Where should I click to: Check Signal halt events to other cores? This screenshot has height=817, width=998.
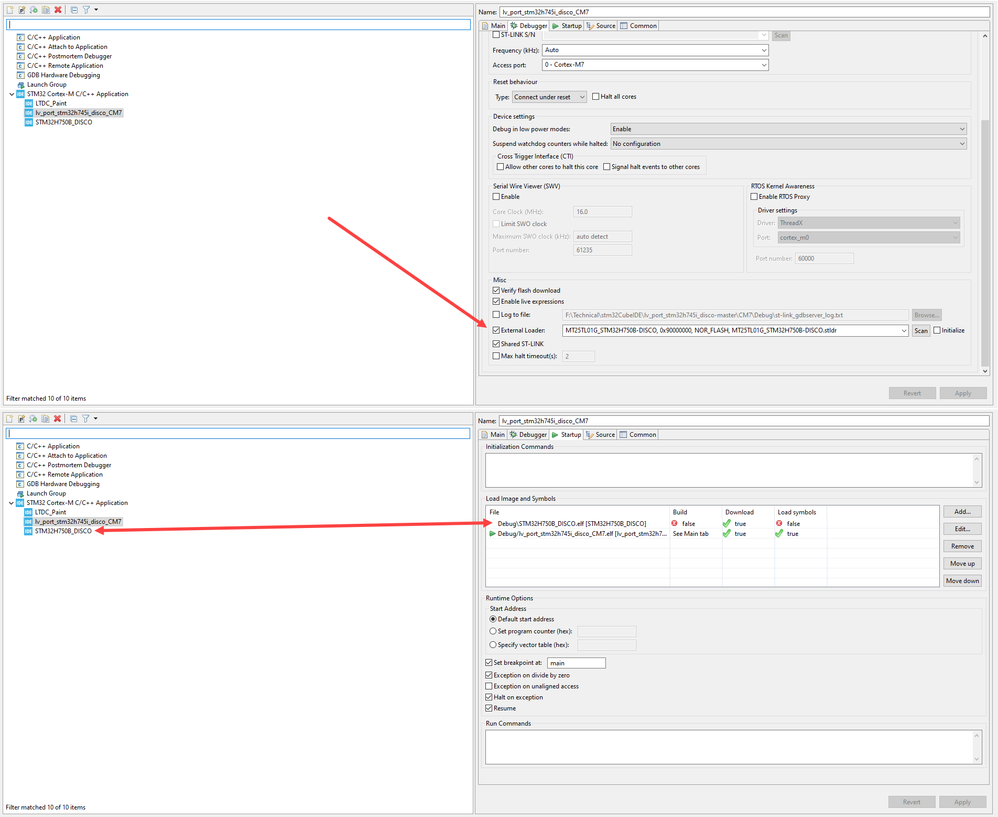607,167
